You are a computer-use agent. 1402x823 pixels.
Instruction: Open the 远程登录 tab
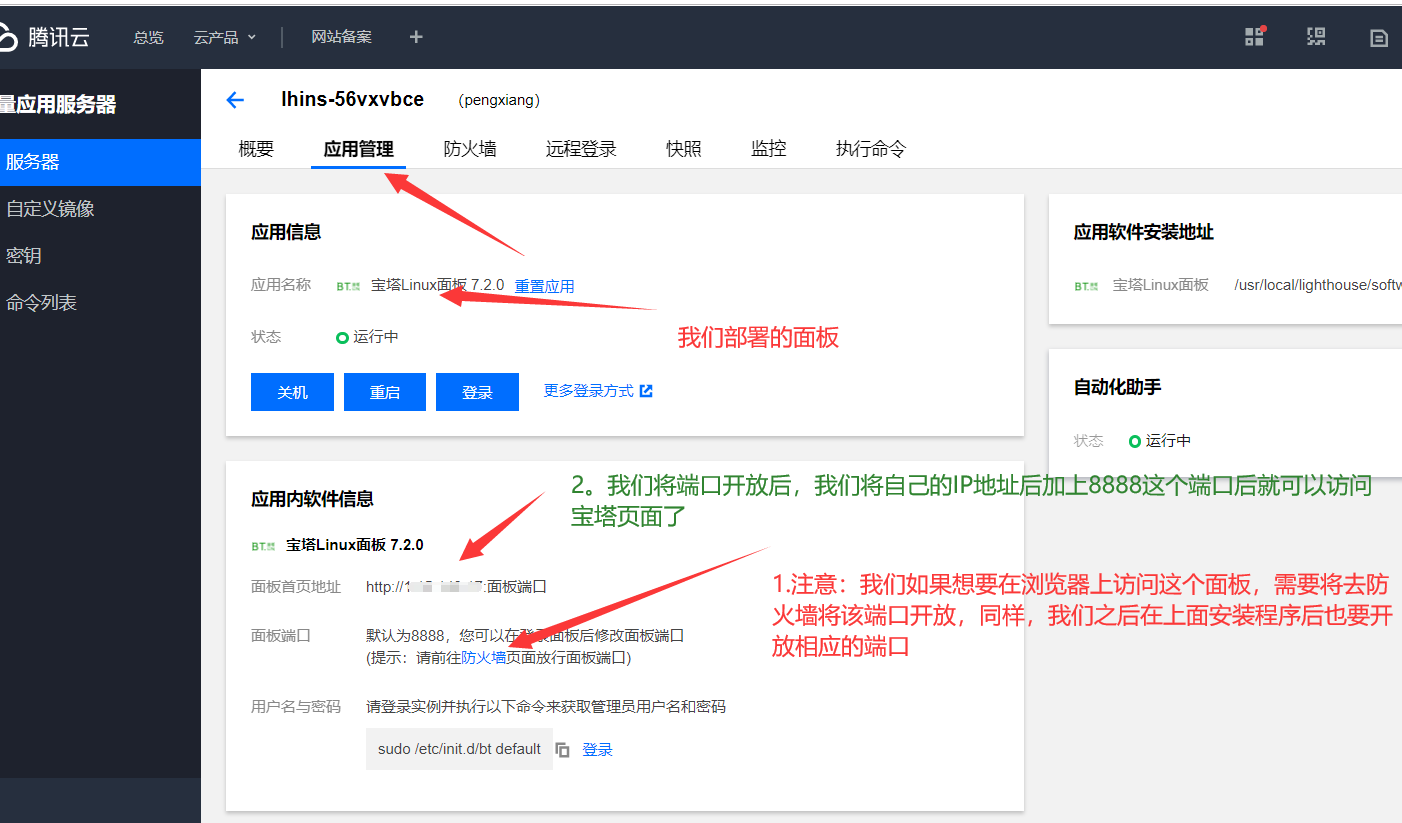[581, 149]
